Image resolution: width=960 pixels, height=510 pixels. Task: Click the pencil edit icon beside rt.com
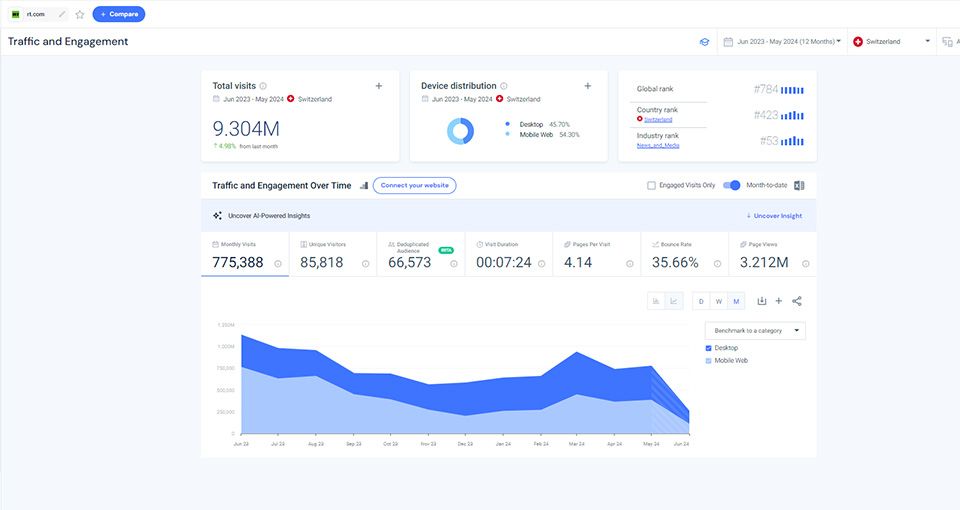(63, 14)
